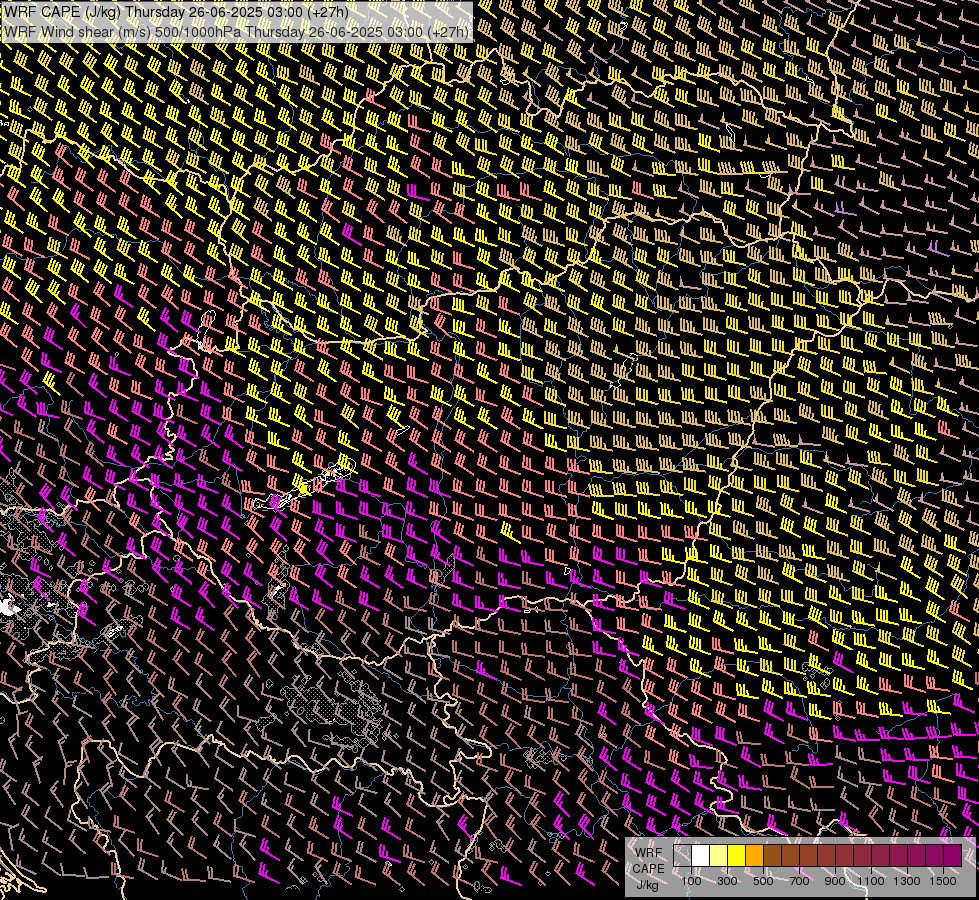Click the 1100 legend value
The height and width of the screenshot is (900, 979).
[870, 881]
